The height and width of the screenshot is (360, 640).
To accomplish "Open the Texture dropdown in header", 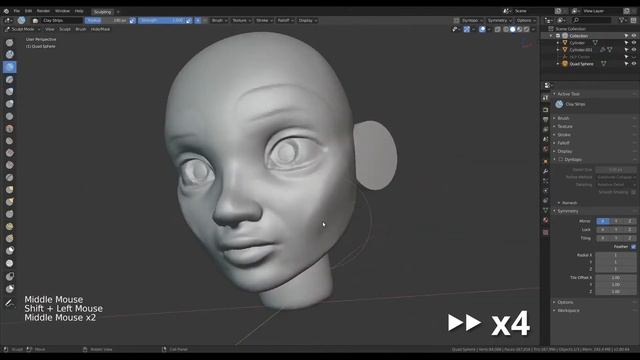I will coord(241,20).
